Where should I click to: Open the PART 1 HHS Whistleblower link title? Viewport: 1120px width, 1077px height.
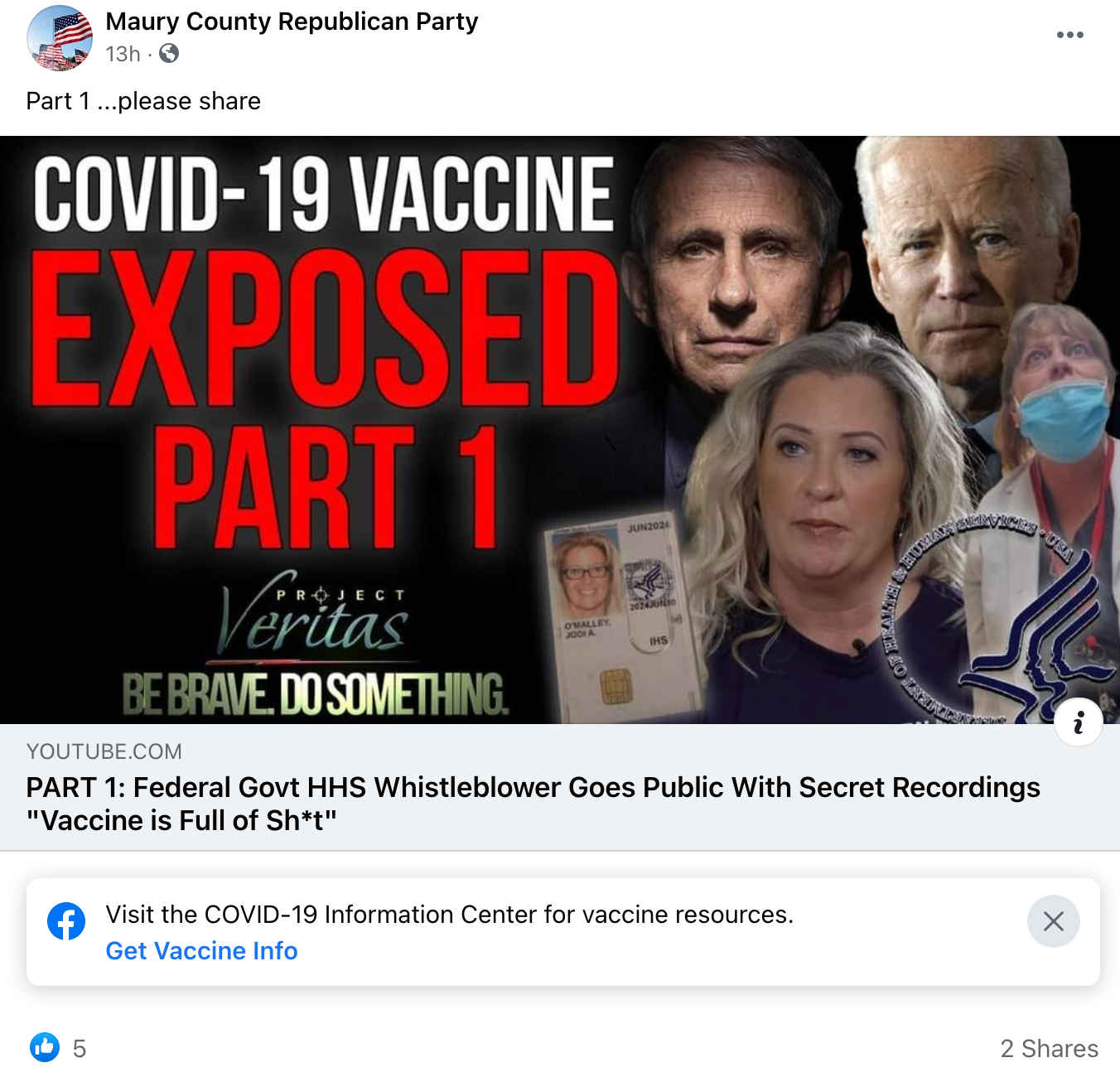click(x=533, y=804)
